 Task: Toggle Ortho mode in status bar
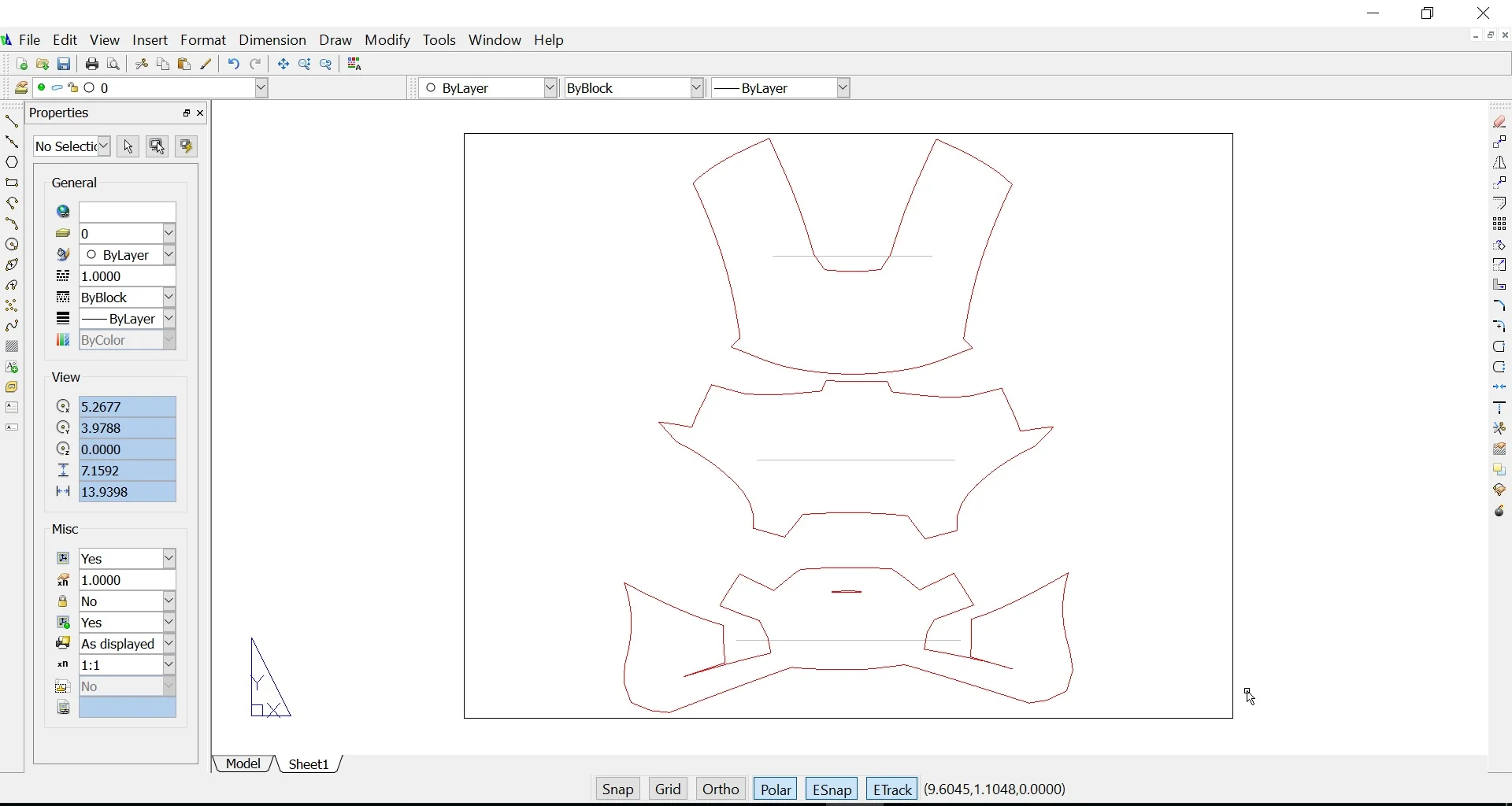tap(721, 790)
